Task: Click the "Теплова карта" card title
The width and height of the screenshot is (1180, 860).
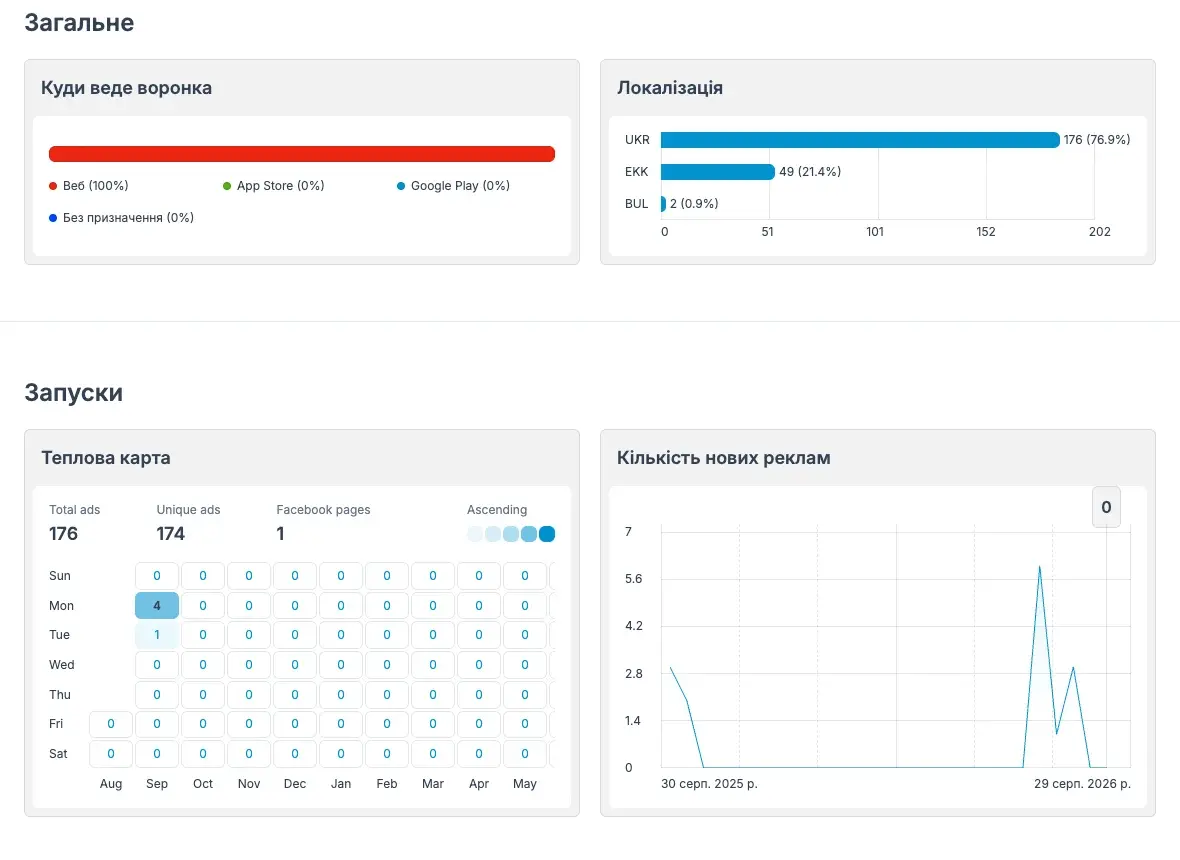Action: point(106,457)
